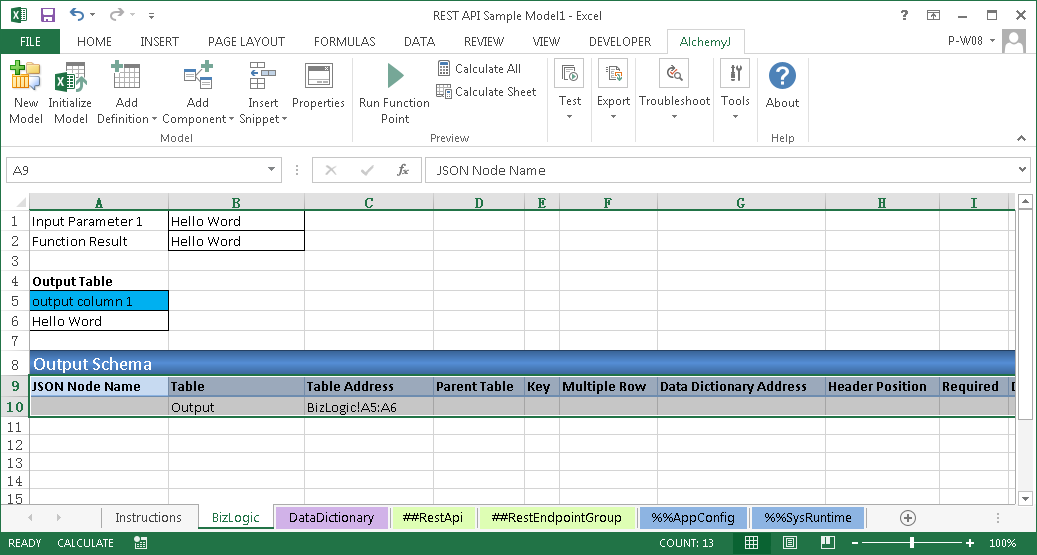Click Calculate Sheet

[486, 91]
